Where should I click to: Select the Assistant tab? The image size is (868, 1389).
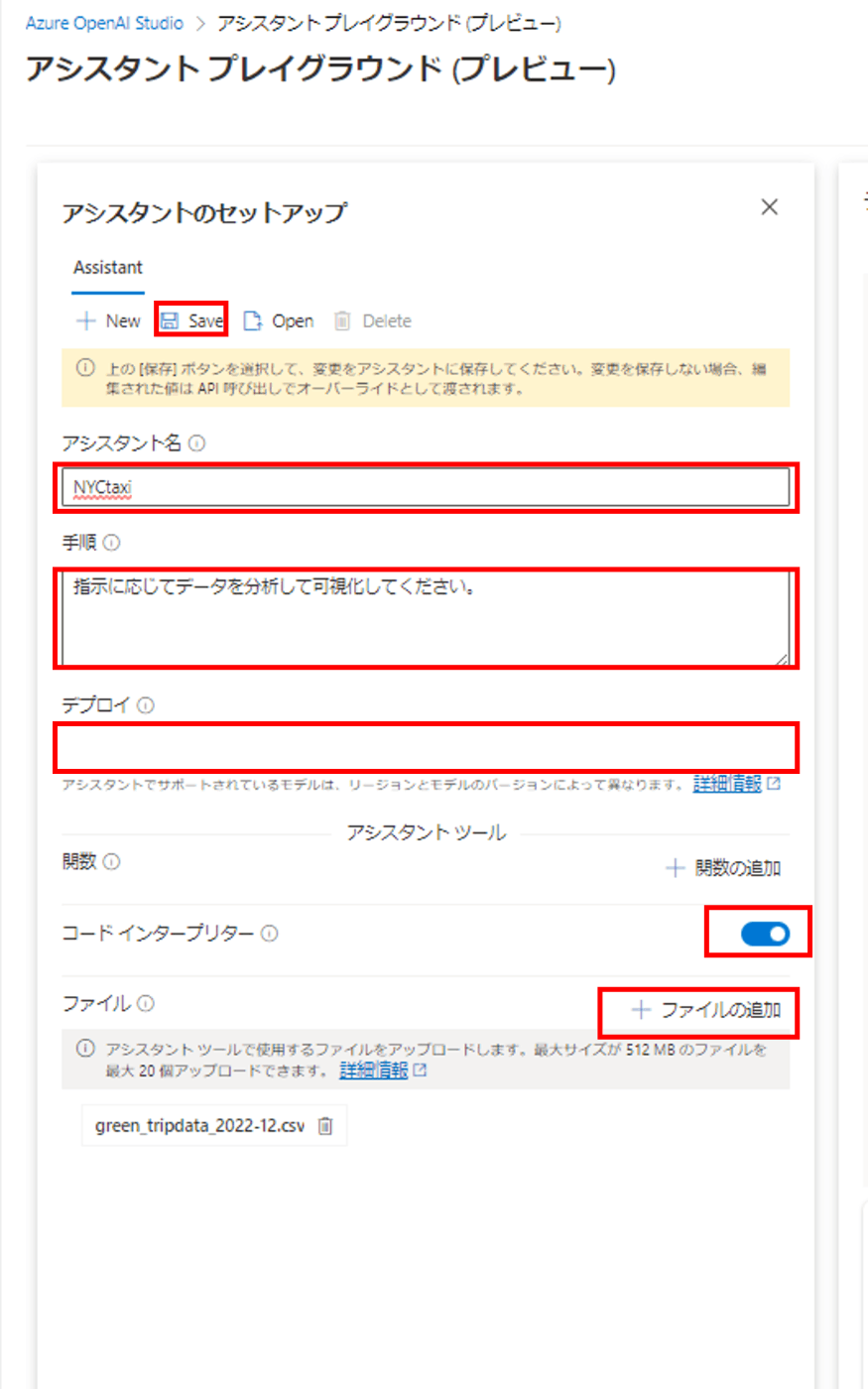click(x=108, y=268)
